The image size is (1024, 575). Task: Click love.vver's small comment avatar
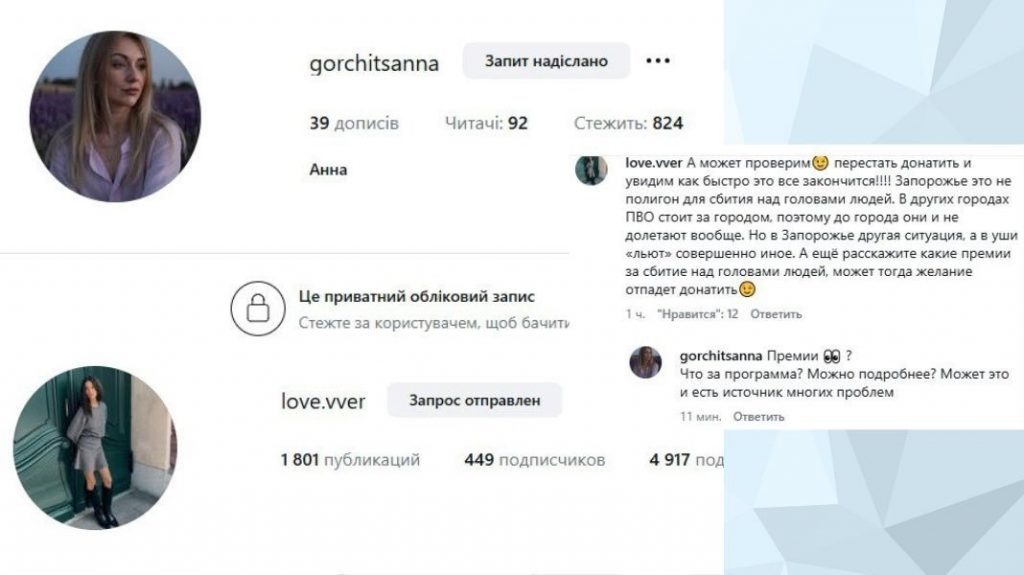pyautogui.click(x=591, y=170)
